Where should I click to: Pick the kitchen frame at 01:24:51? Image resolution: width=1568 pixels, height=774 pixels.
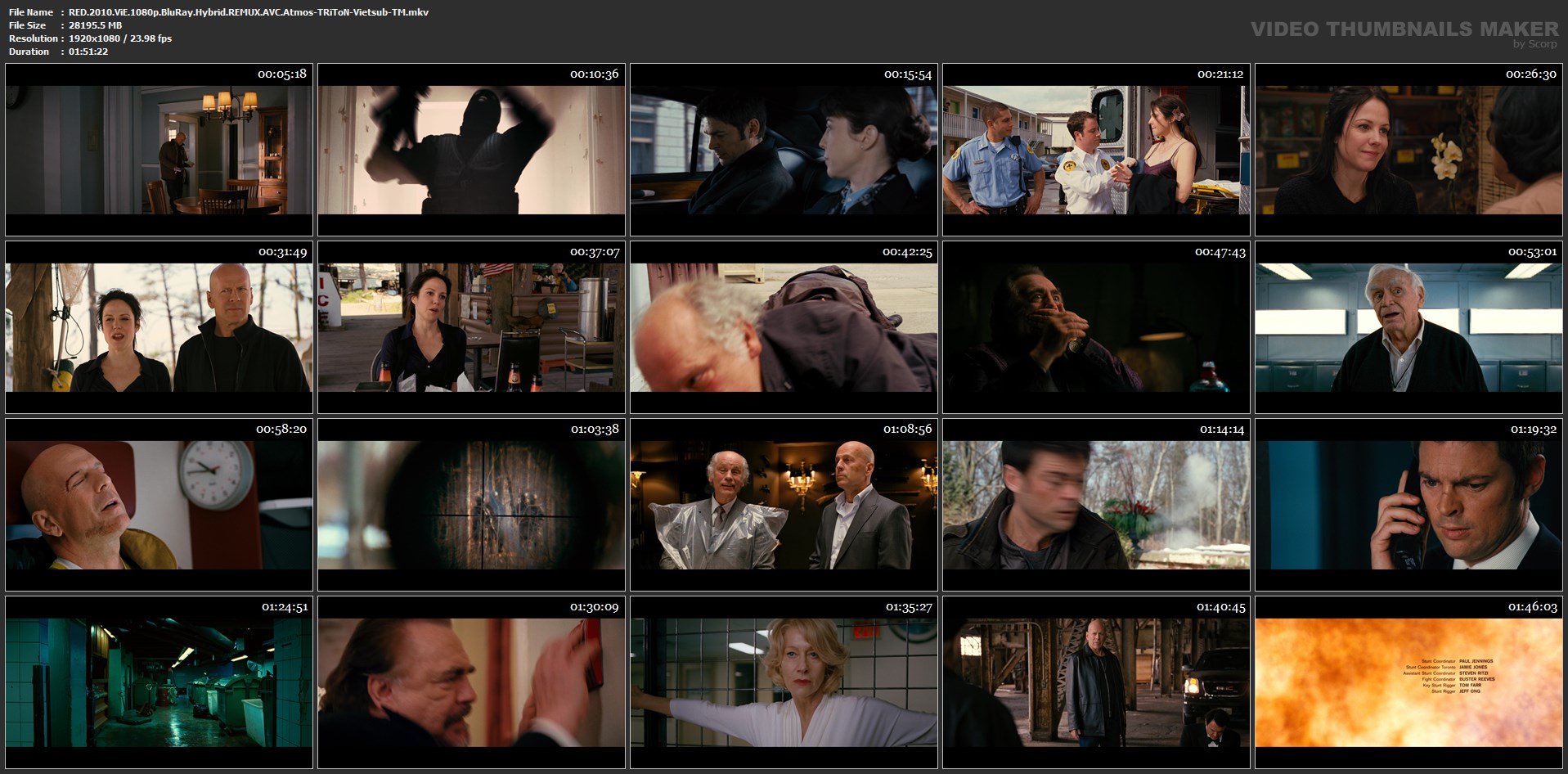(x=159, y=682)
